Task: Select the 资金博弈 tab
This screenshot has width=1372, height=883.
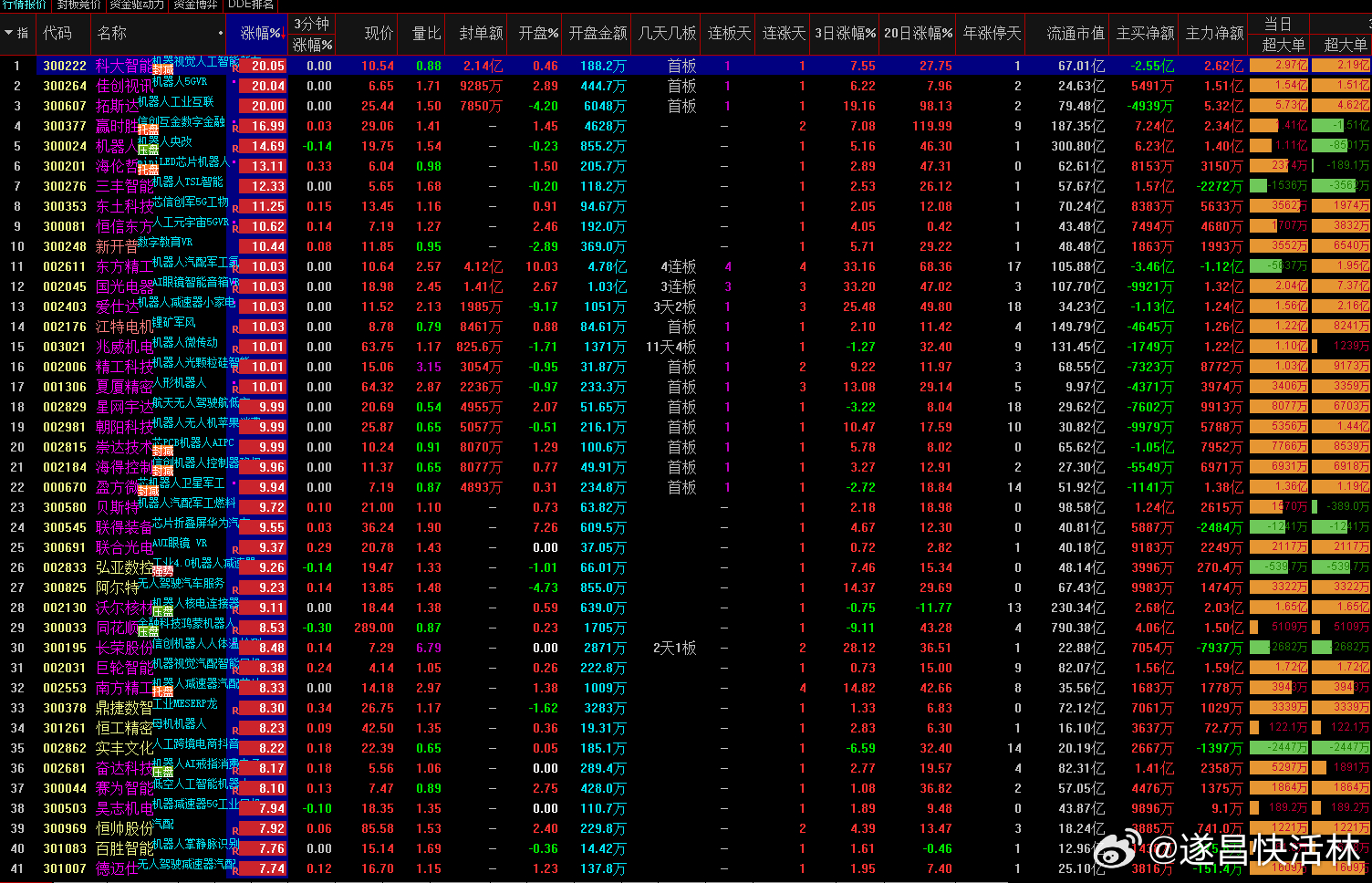Action: pos(195,5)
